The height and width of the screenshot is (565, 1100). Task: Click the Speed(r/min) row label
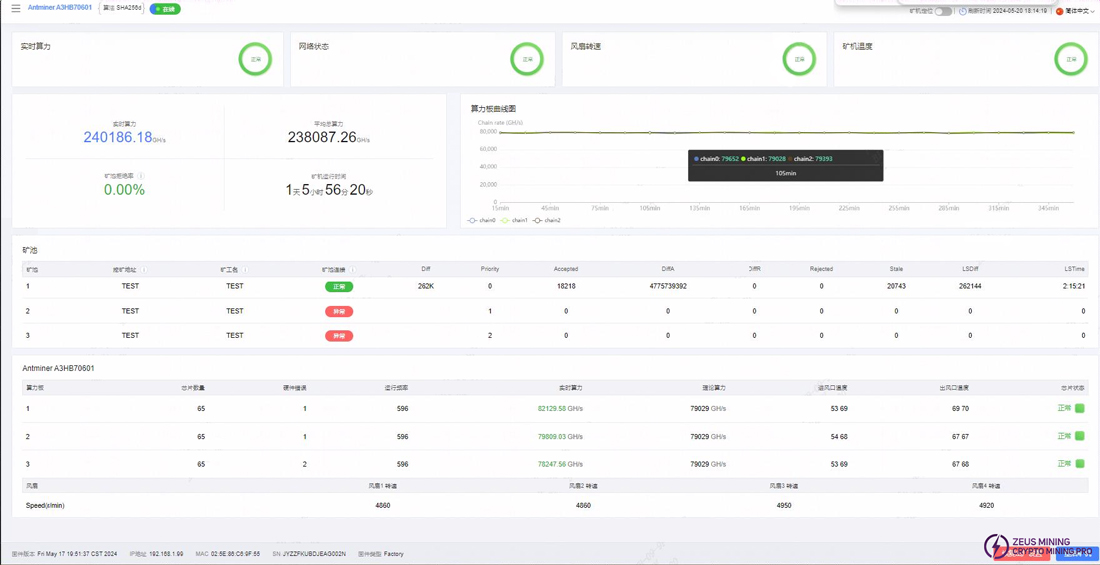pyautogui.click(x=46, y=505)
